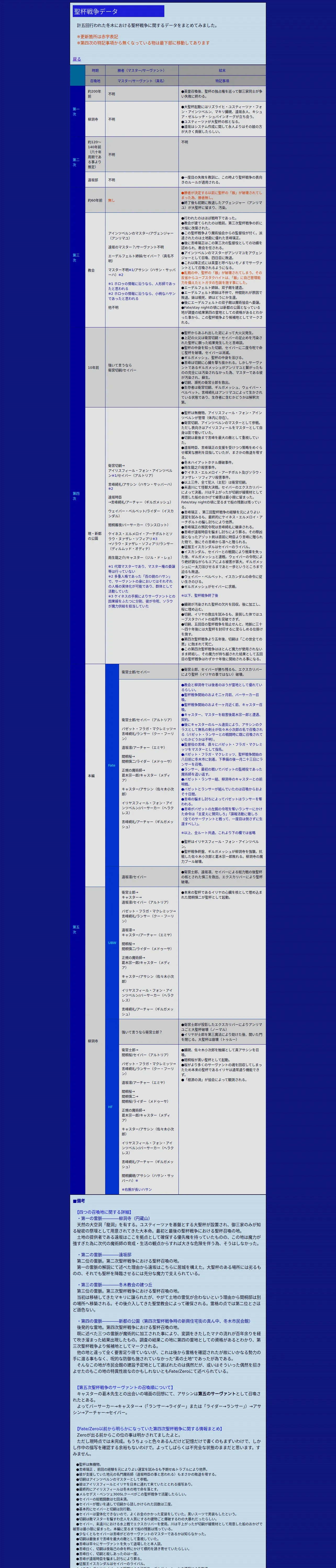336x1568 pixels.
Task: Select the 遠坂邸 table cell
Action: point(95,180)
